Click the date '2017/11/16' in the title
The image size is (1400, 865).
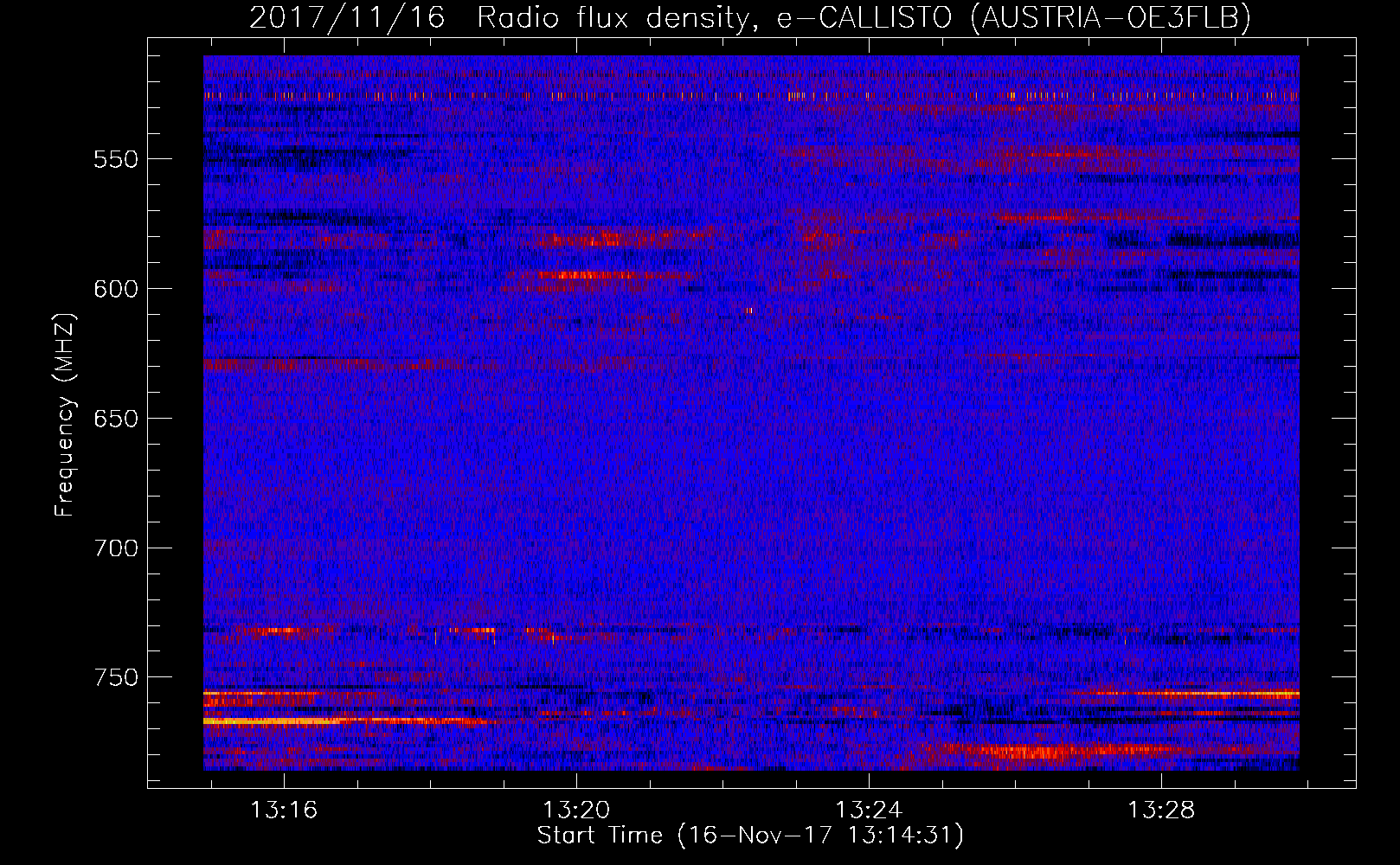pyautogui.click(x=347, y=17)
